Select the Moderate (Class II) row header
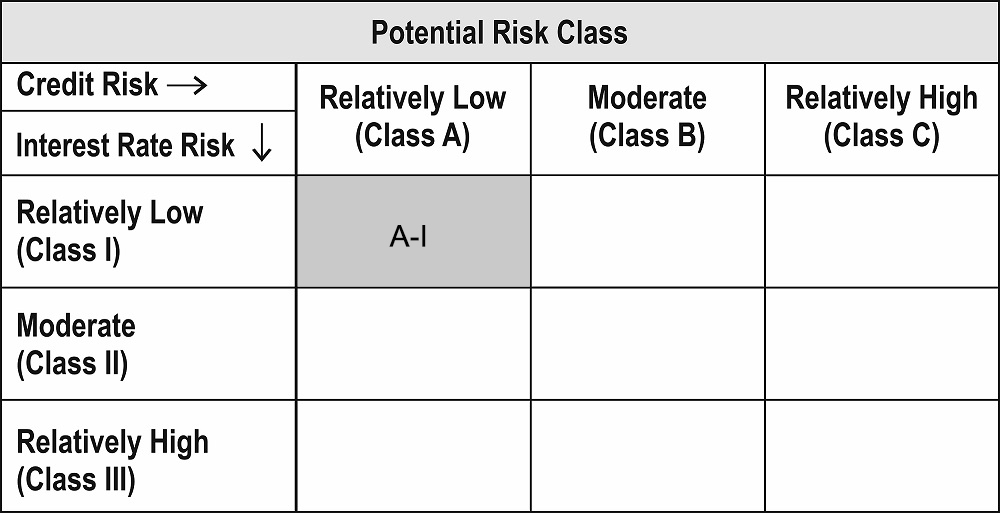The width and height of the screenshot is (1000, 513). pyautogui.click(x=148, y=344)
